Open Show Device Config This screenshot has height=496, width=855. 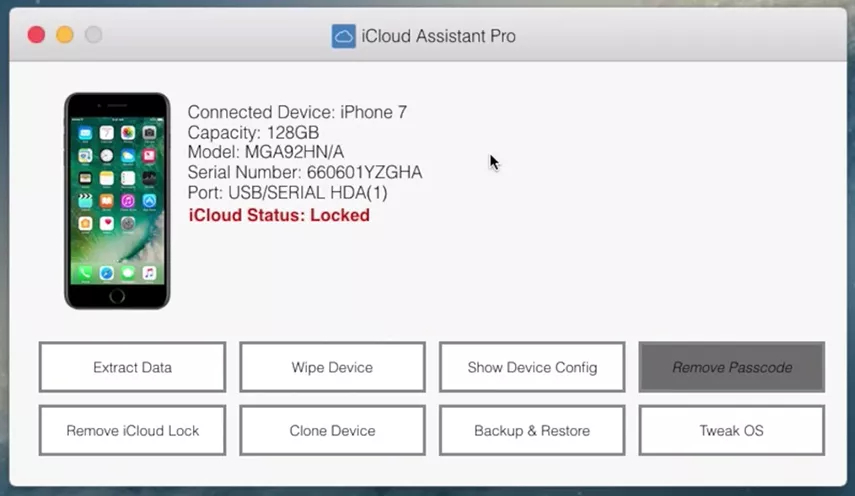coord(532,367)
